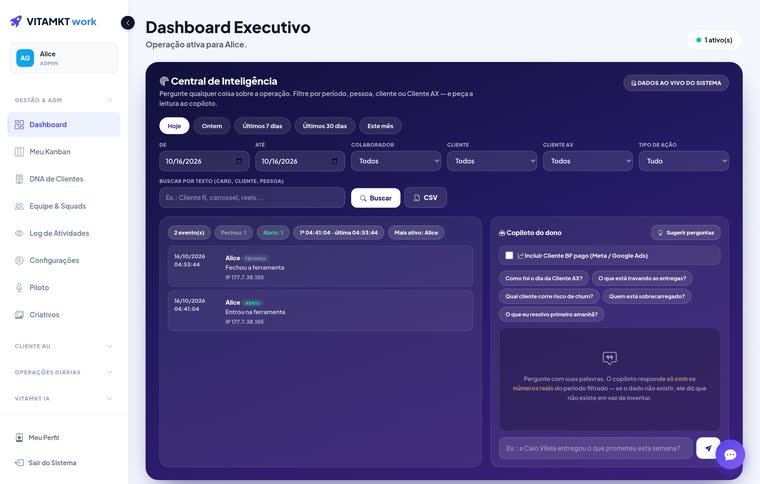Image resolution: width=760 pixels, height=484 pixels.
Task: Select the Hoje period tab
Action: click(x=174, y=126)
